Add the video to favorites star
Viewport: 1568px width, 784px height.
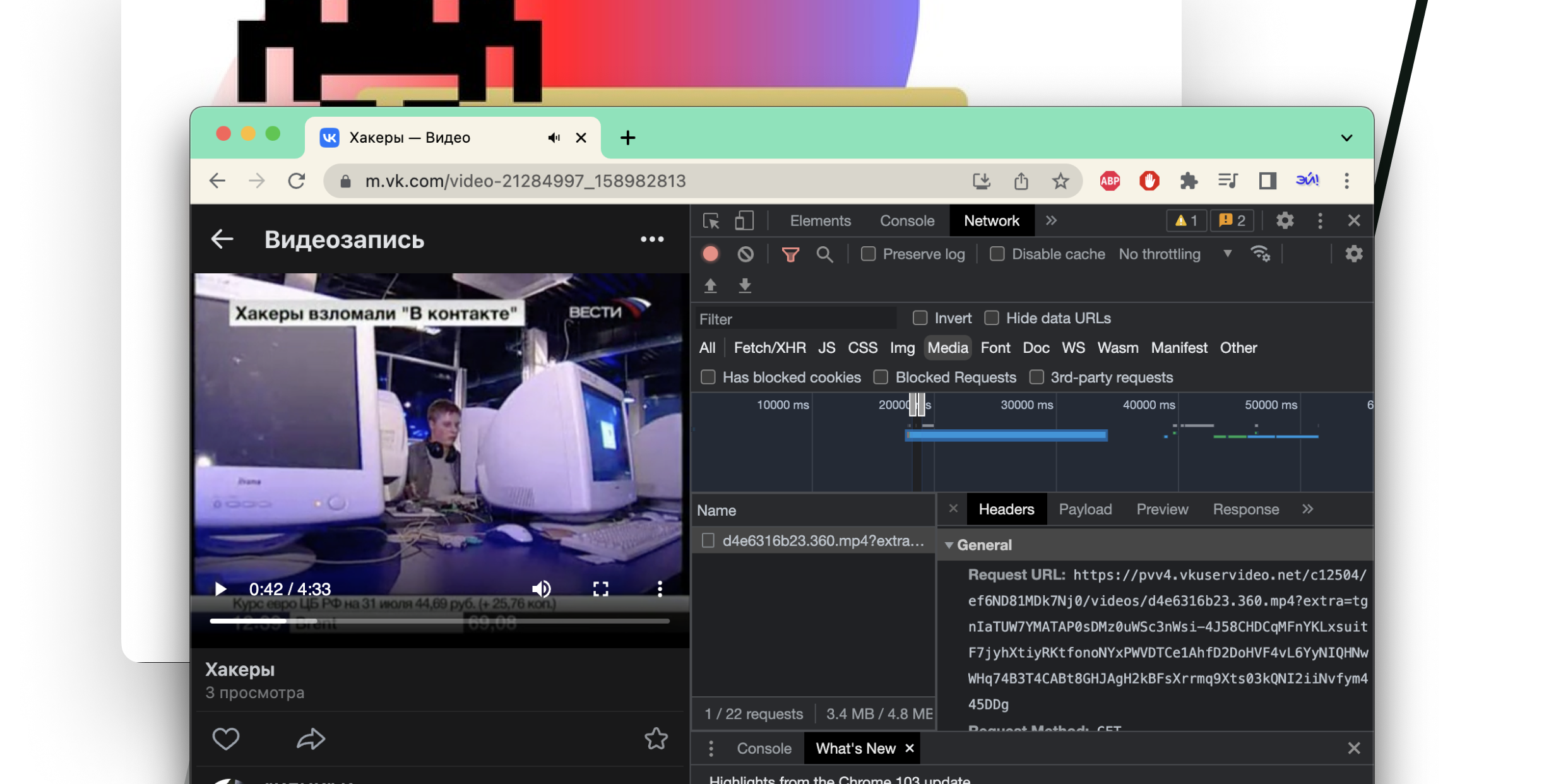(656, 739)
